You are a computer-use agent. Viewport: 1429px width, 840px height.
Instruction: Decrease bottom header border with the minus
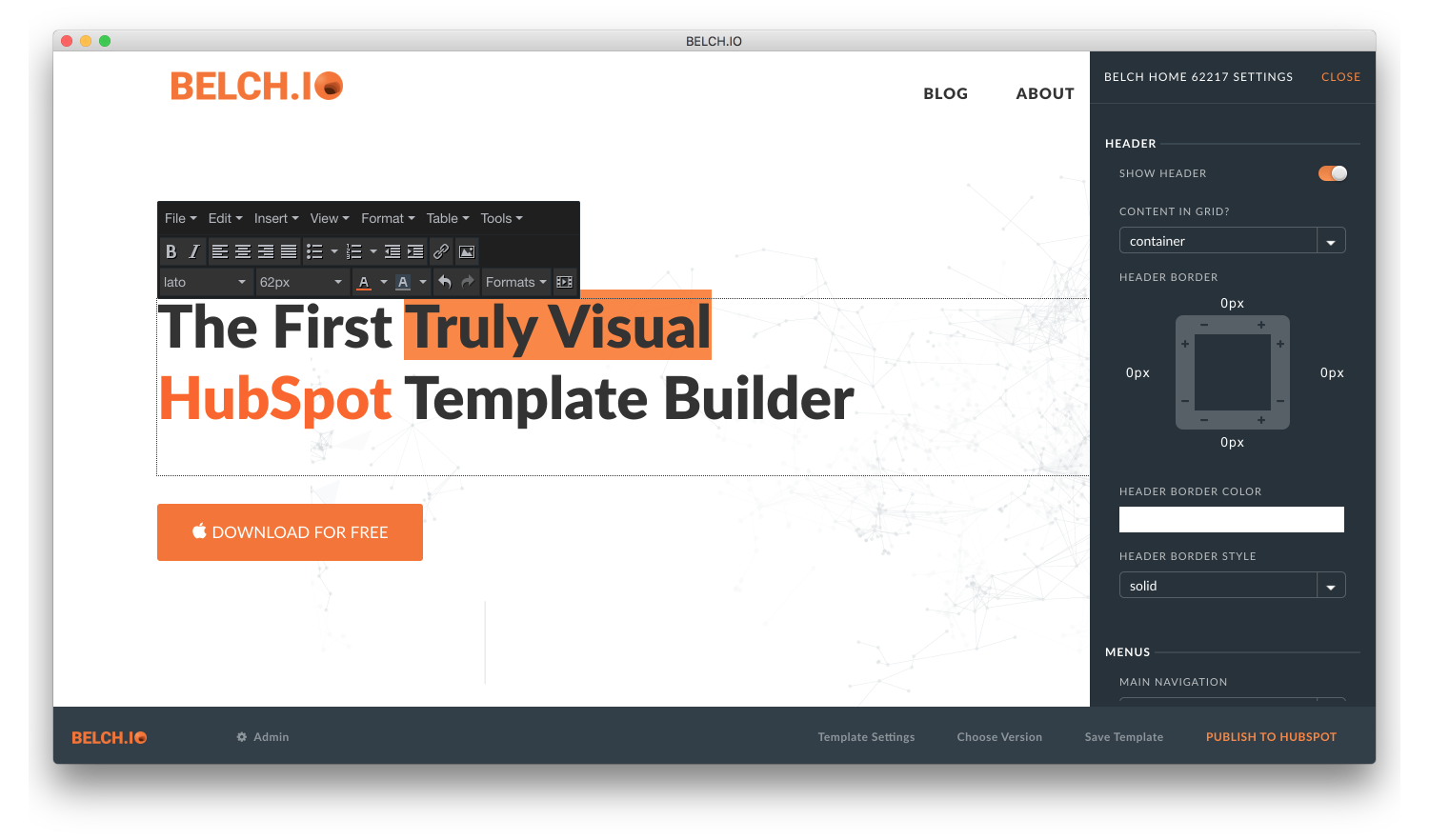point(1204,420)
